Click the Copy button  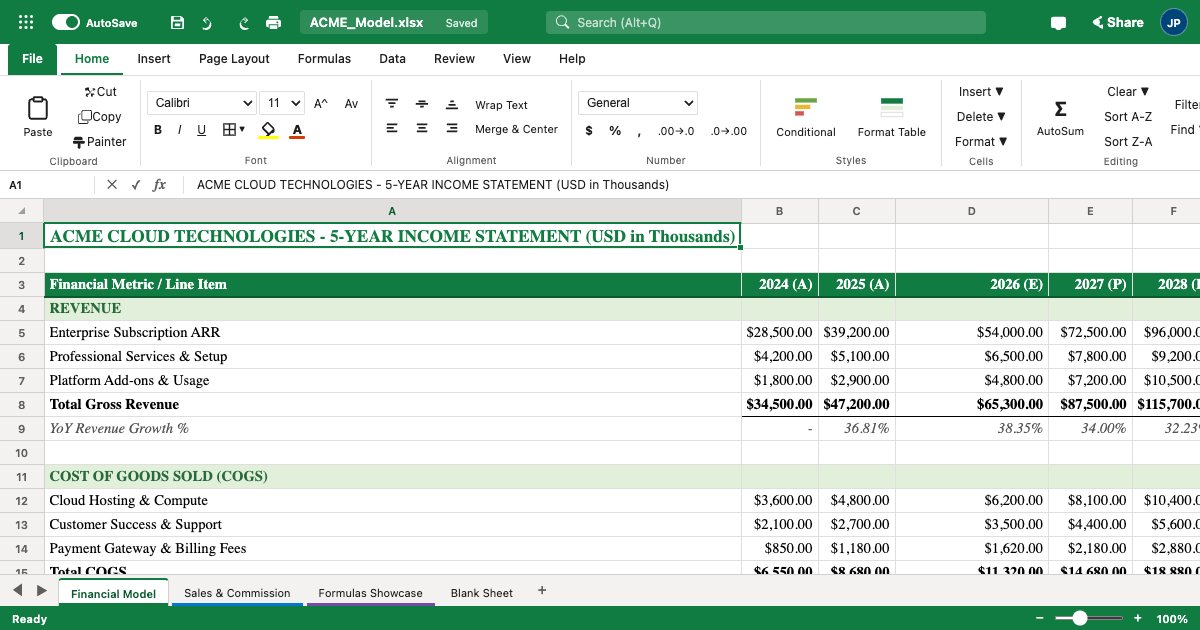[x=100, y=117]
